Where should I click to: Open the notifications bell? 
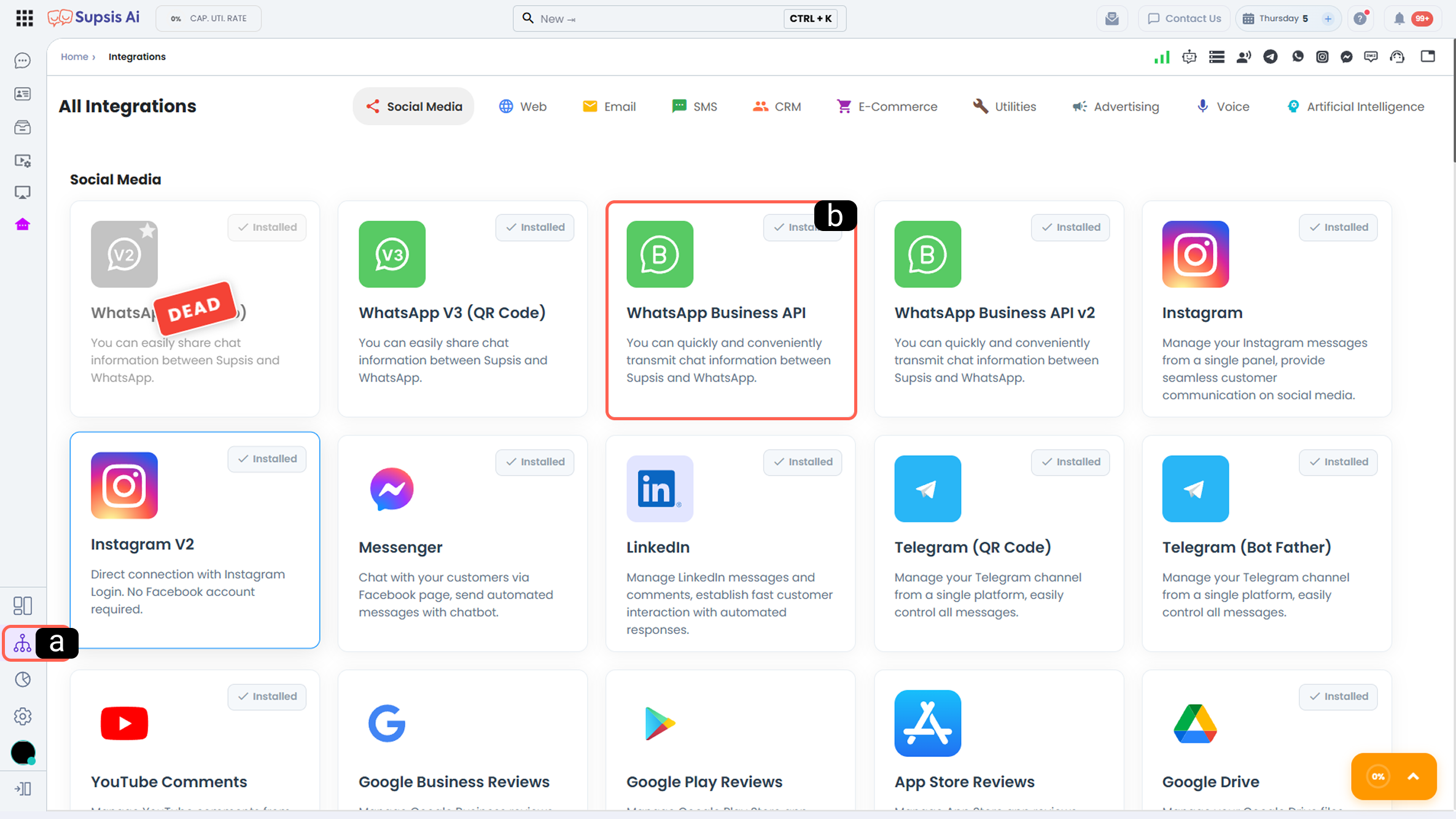click(x=1399, y=18)
